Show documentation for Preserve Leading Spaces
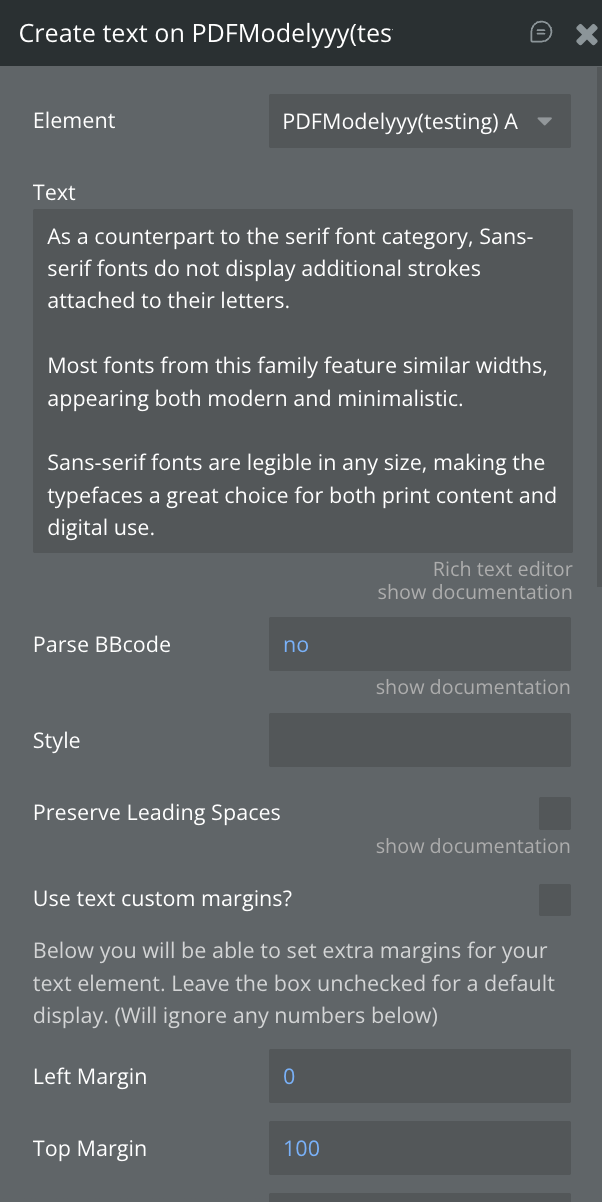Viewport: 602px width, 1202px height. tap(472, 846)
